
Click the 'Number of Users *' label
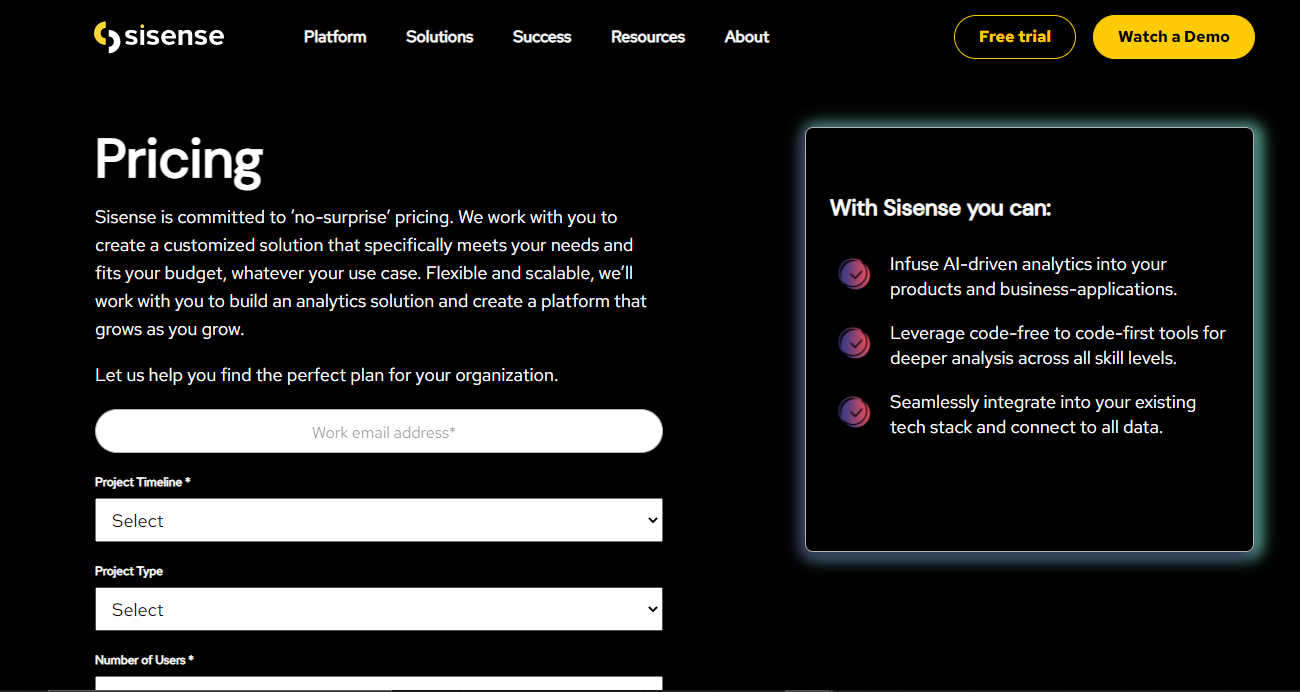(x=145, y=660)
